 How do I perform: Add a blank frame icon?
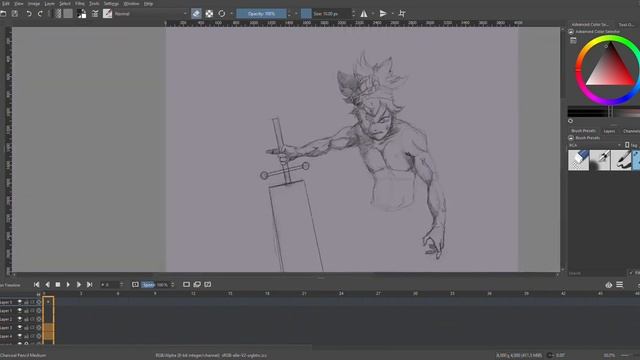tap(187, 284)
